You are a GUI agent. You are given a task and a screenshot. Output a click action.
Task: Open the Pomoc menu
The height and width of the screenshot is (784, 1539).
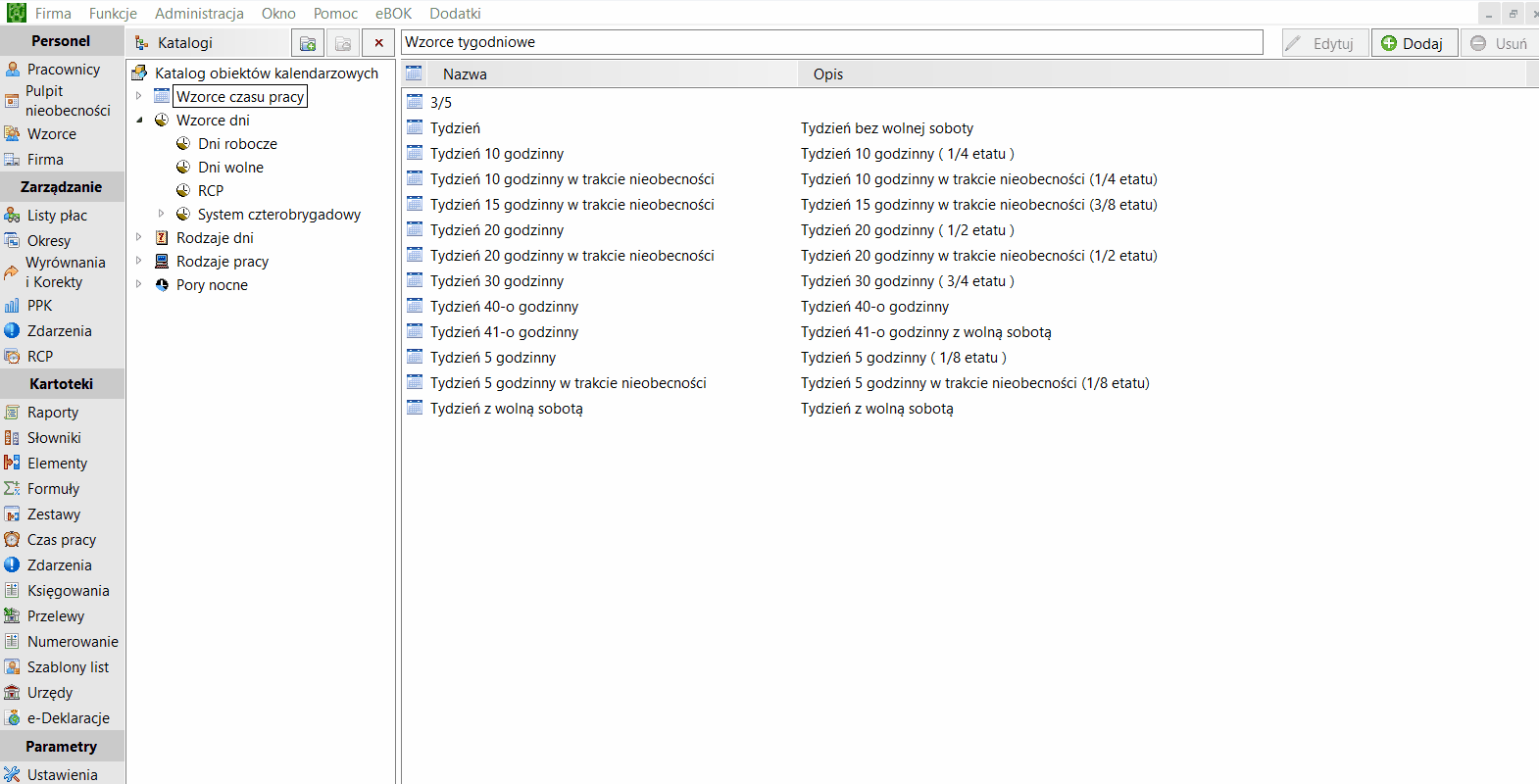(x=335, y=14)
